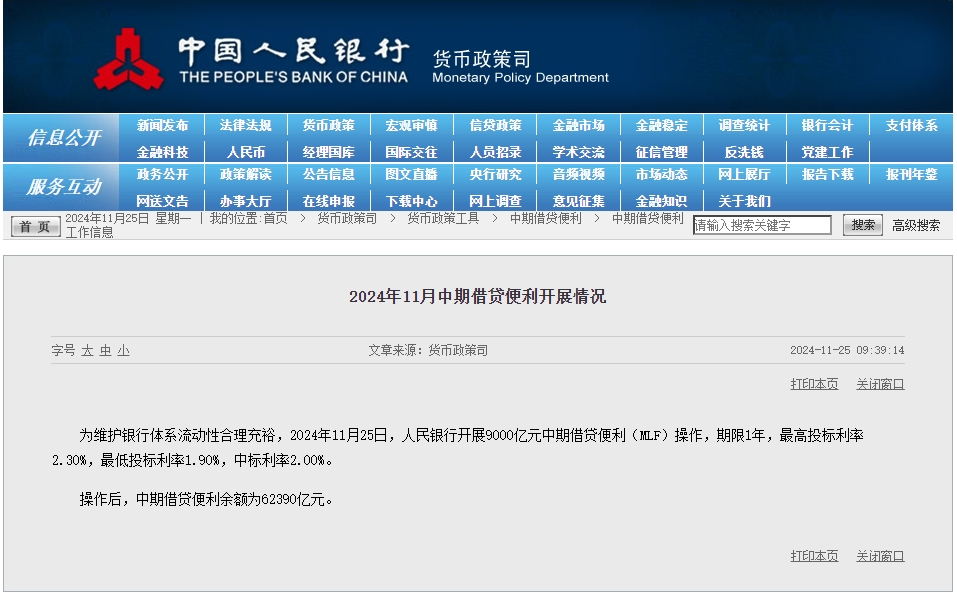Open 学术交流 menu item

click(x=578, y=152)
